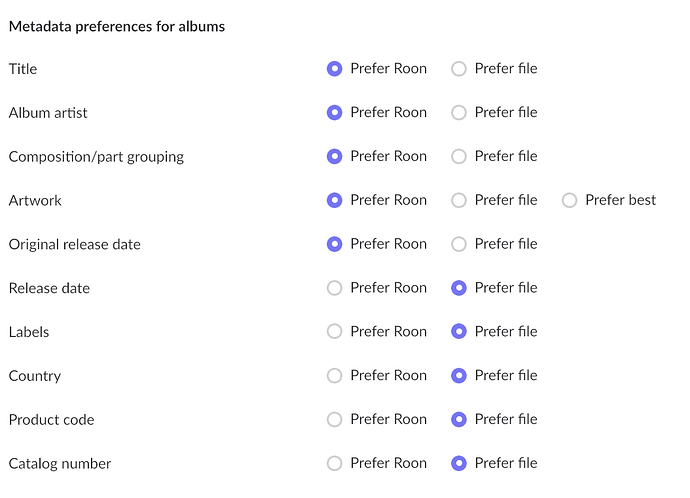
Task: Select Prefer file for Catalog number
Action: pyautogui.click(x=459, y=463)
